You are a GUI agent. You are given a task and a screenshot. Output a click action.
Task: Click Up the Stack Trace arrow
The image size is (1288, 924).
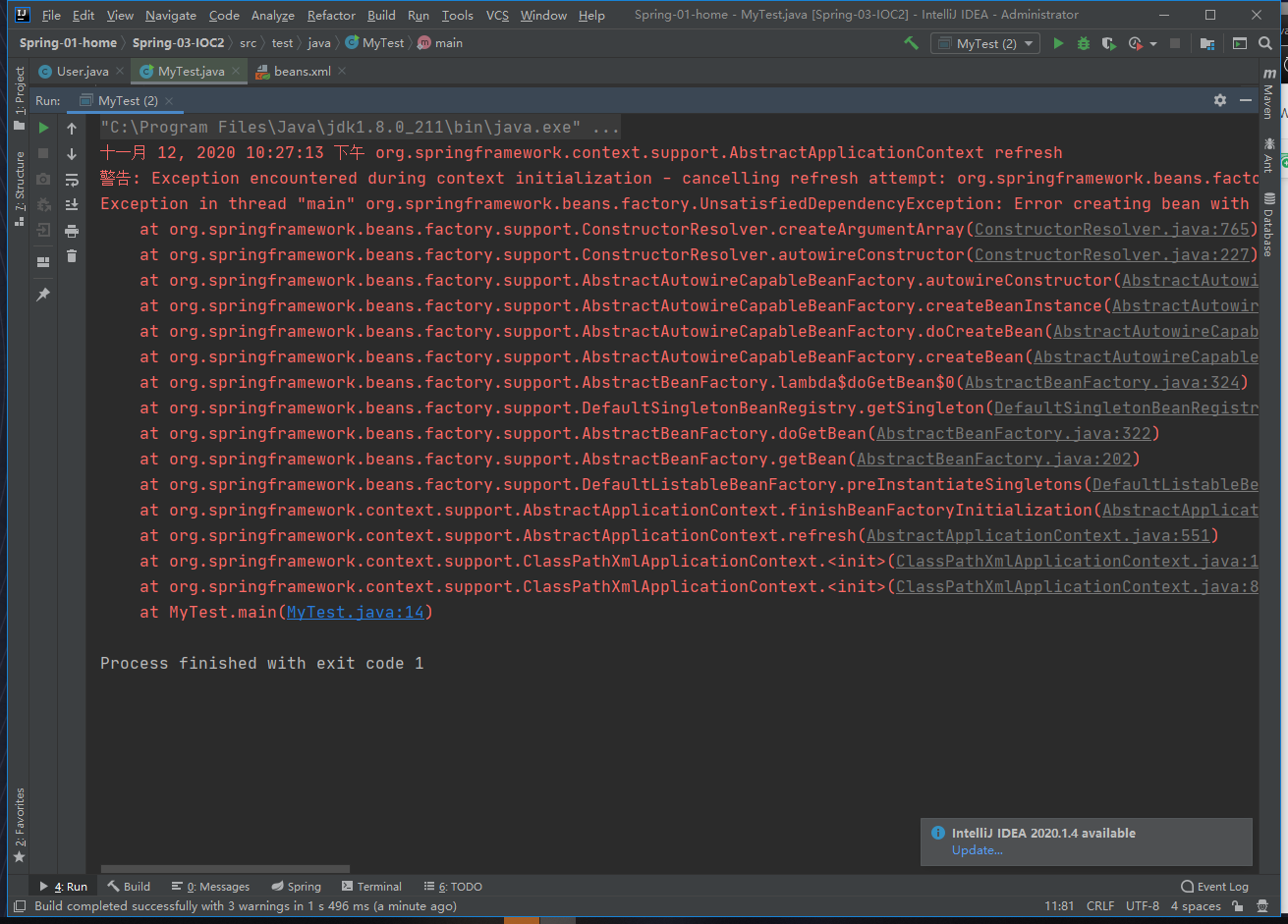[72, 128]
